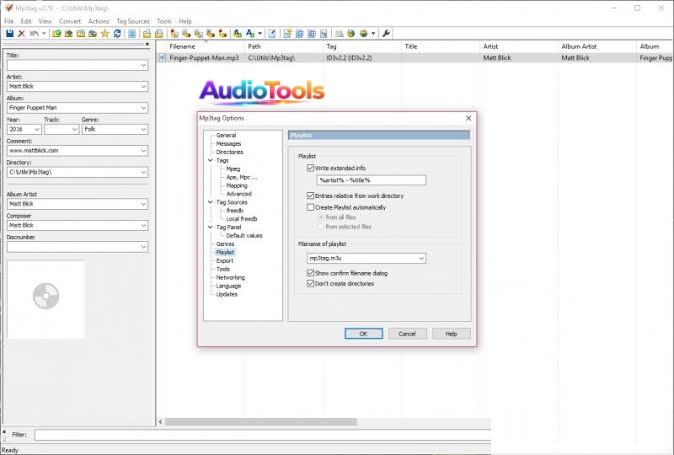Click the Tag - Tag convert icon
Screen dimensions: 674x455
point(222,34)
